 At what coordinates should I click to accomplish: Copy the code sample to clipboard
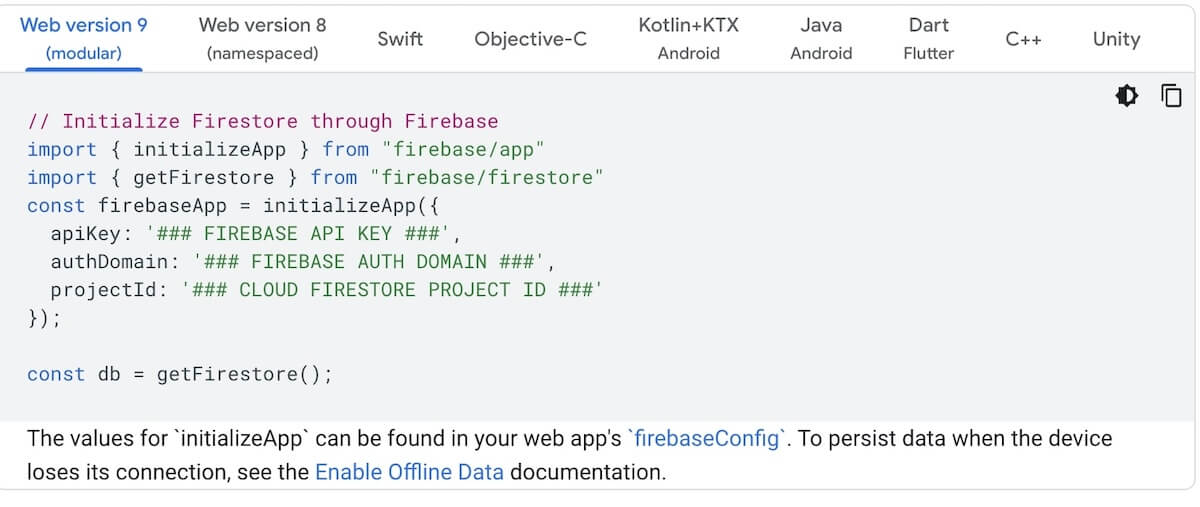coord(1171,96)
